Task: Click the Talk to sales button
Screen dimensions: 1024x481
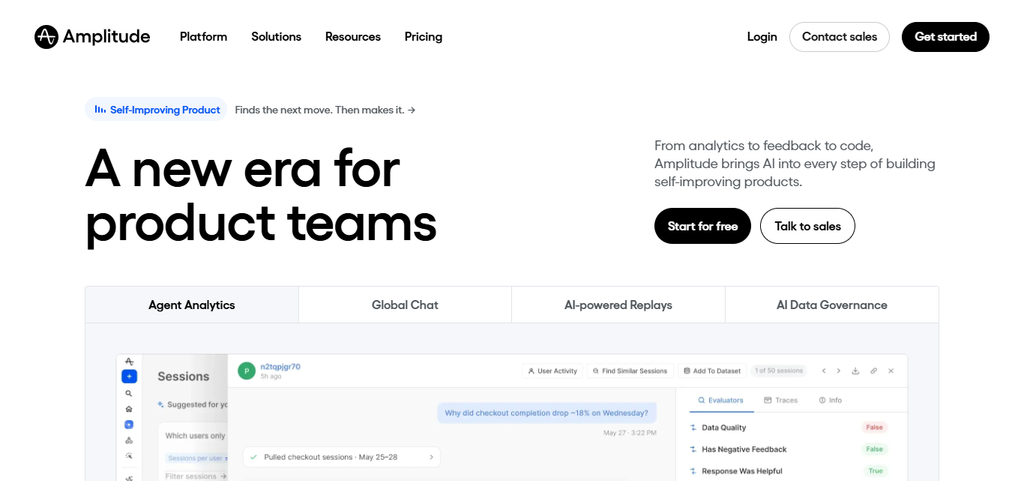Action: click(807, 226)
